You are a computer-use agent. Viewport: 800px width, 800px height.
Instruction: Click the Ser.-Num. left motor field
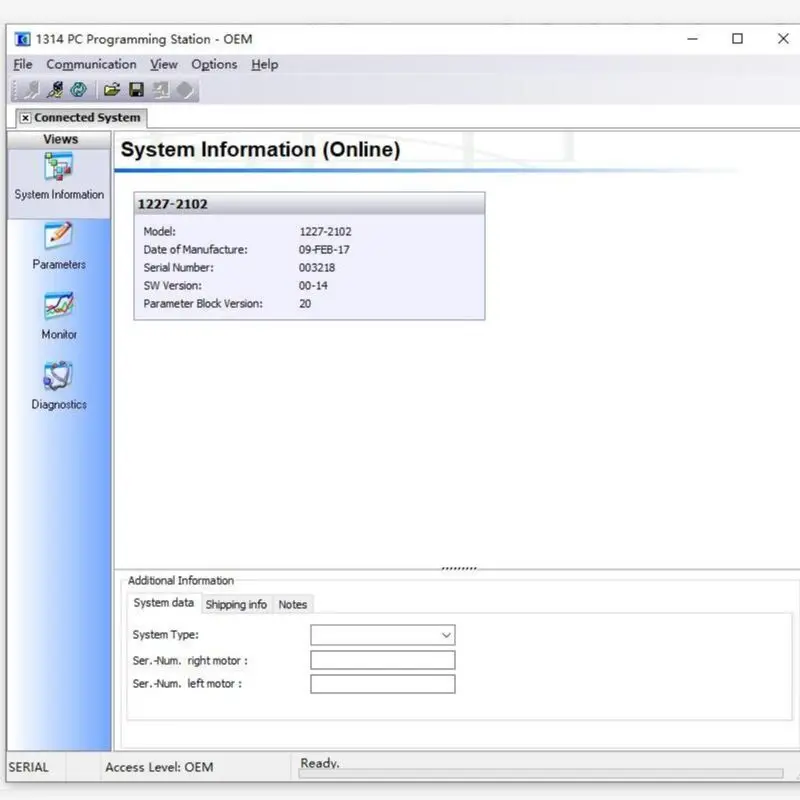point(383,684)
